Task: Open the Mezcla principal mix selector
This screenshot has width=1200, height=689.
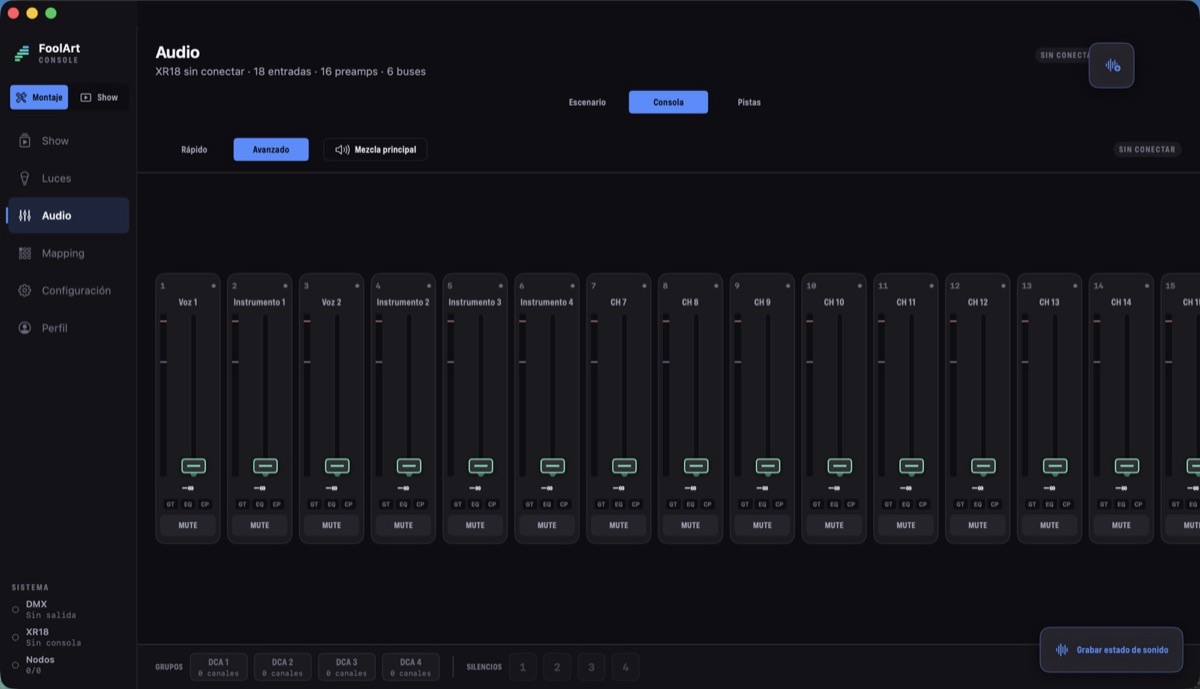Action: pos(375,149)
